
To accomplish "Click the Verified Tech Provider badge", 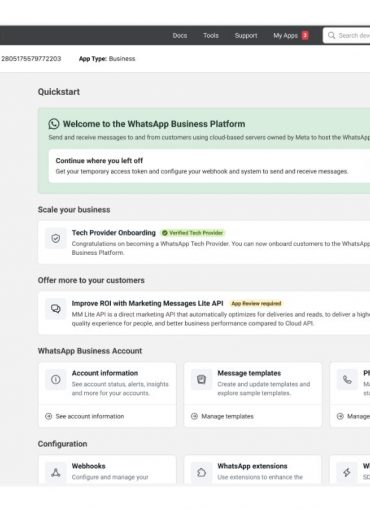I will (x=193, y=233).
